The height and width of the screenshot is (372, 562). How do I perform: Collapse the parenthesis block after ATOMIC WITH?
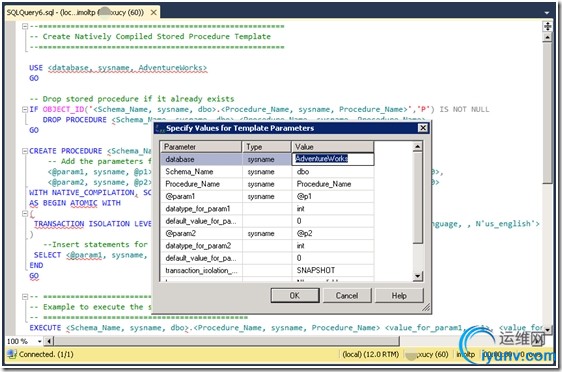pos(25,214)
